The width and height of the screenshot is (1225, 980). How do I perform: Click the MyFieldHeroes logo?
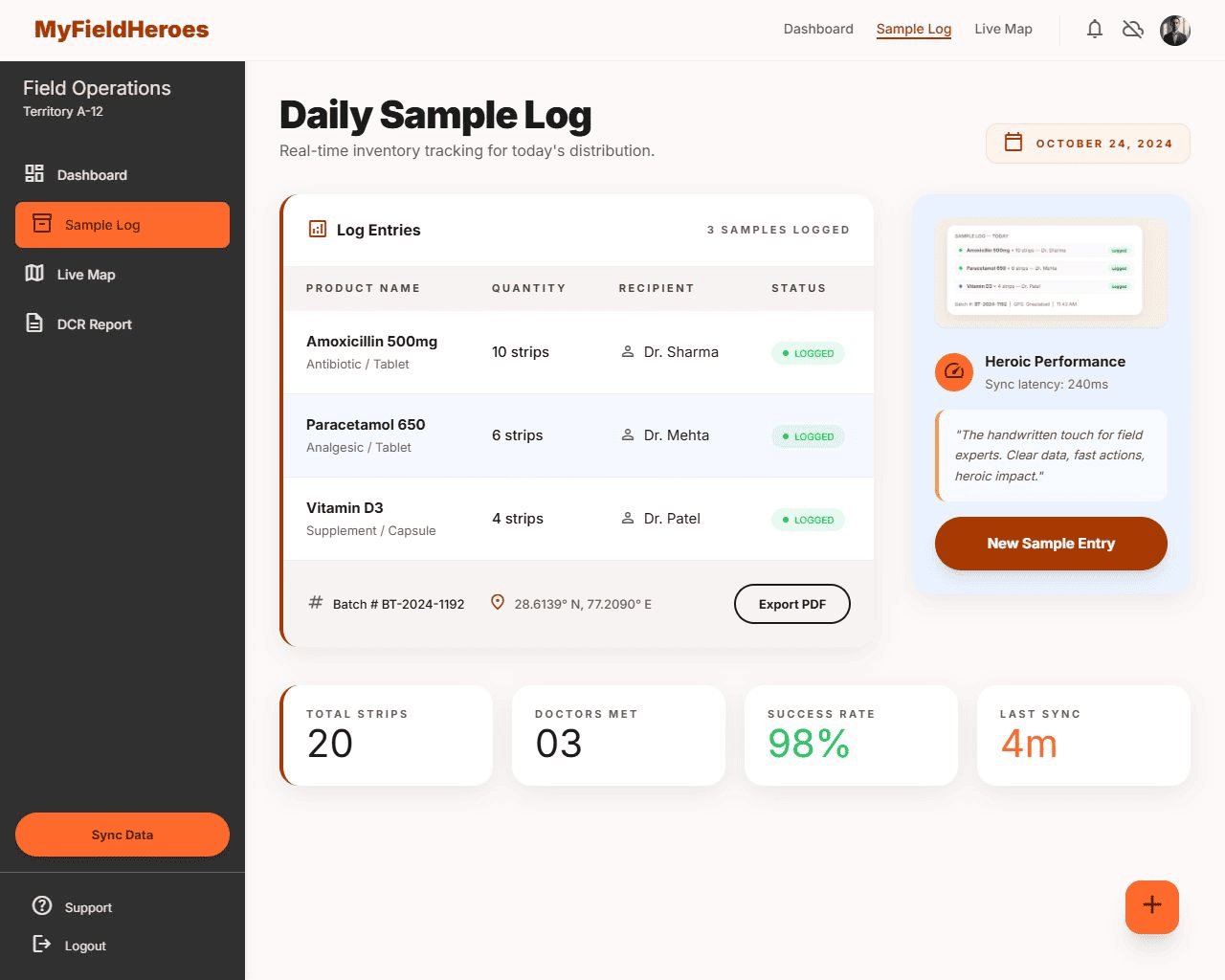click(x=122, y=30)
